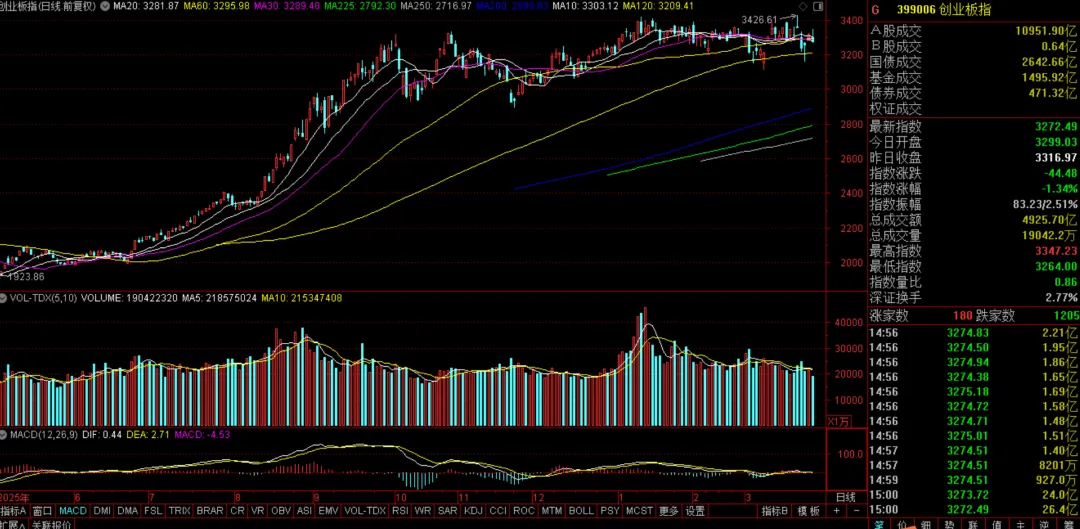Select the 主 tab in quote panel
The image size is (1080, 529).
click(x=1020, y=525)
